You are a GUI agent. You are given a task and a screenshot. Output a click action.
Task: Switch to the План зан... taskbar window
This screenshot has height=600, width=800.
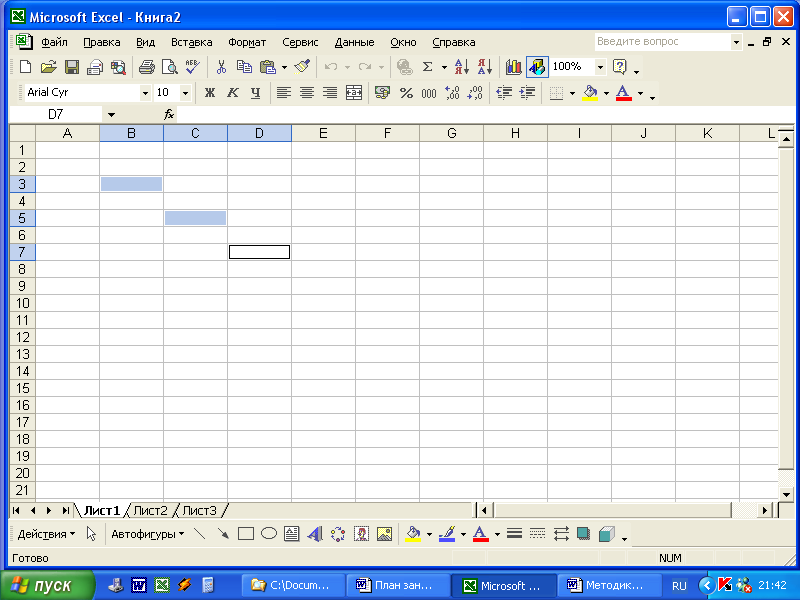tap(398, 585)
